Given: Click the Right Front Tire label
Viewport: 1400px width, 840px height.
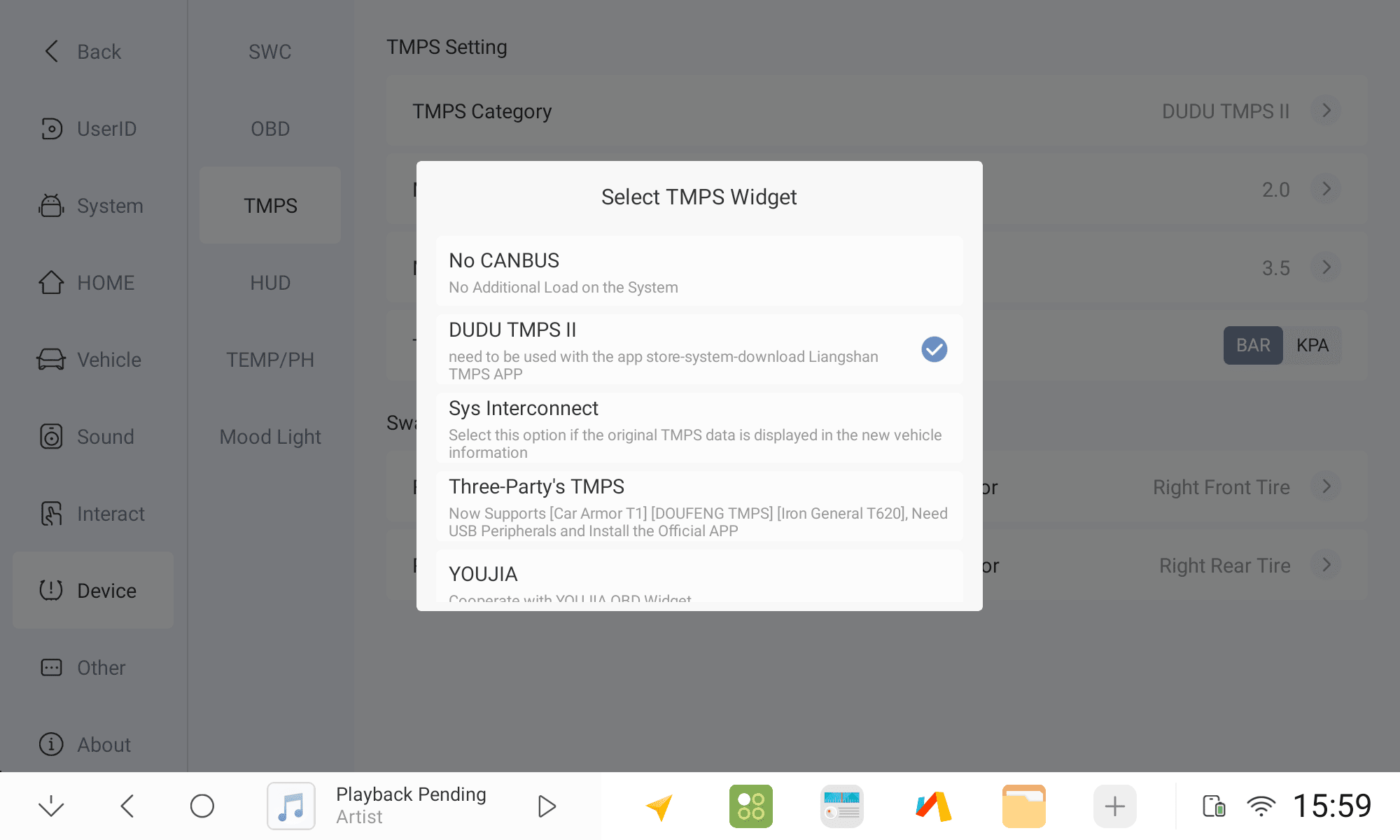Looking at the screenshot, I should click(1221, 487).
